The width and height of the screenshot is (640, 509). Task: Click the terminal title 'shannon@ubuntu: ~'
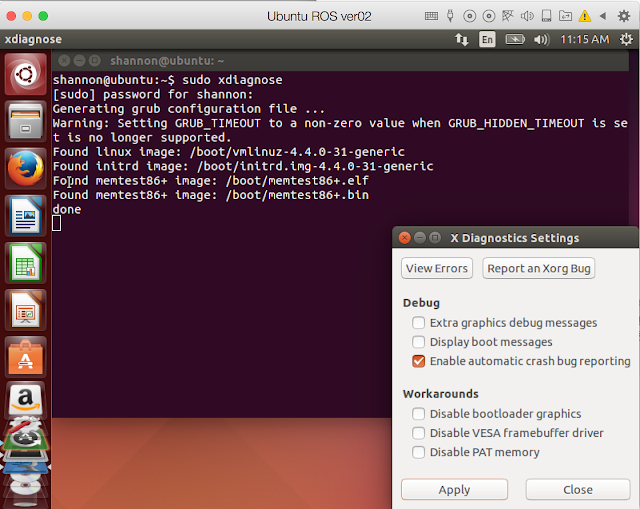pos(167,61)
